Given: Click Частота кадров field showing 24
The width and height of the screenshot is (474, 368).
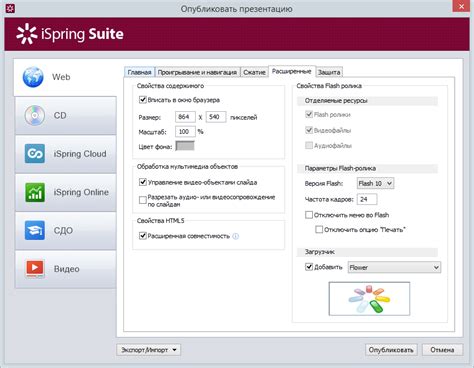Looking at the screenshot, I should point(367,199).
